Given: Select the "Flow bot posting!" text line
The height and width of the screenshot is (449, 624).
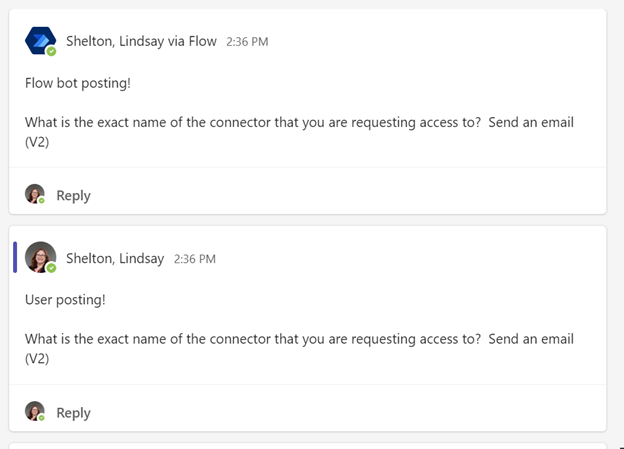Looking at the screenshot, I should 78,82.
